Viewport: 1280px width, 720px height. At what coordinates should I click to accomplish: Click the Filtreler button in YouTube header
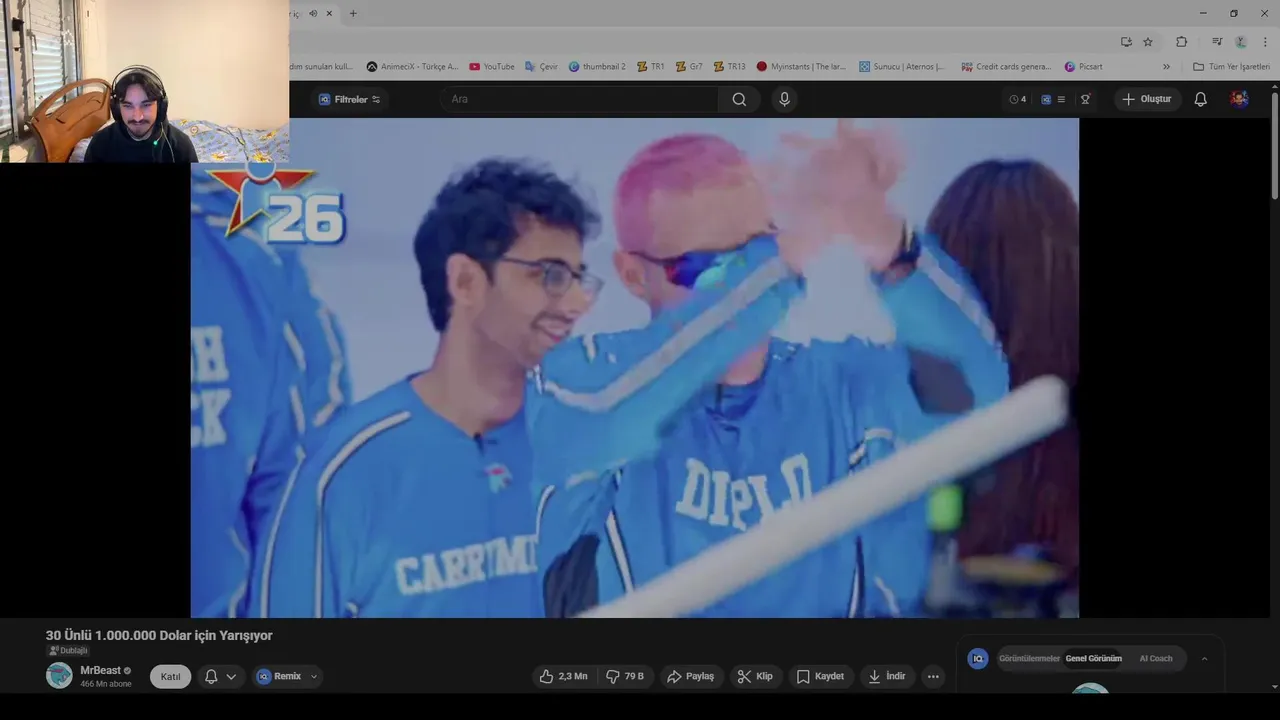(x=350, y=99)
